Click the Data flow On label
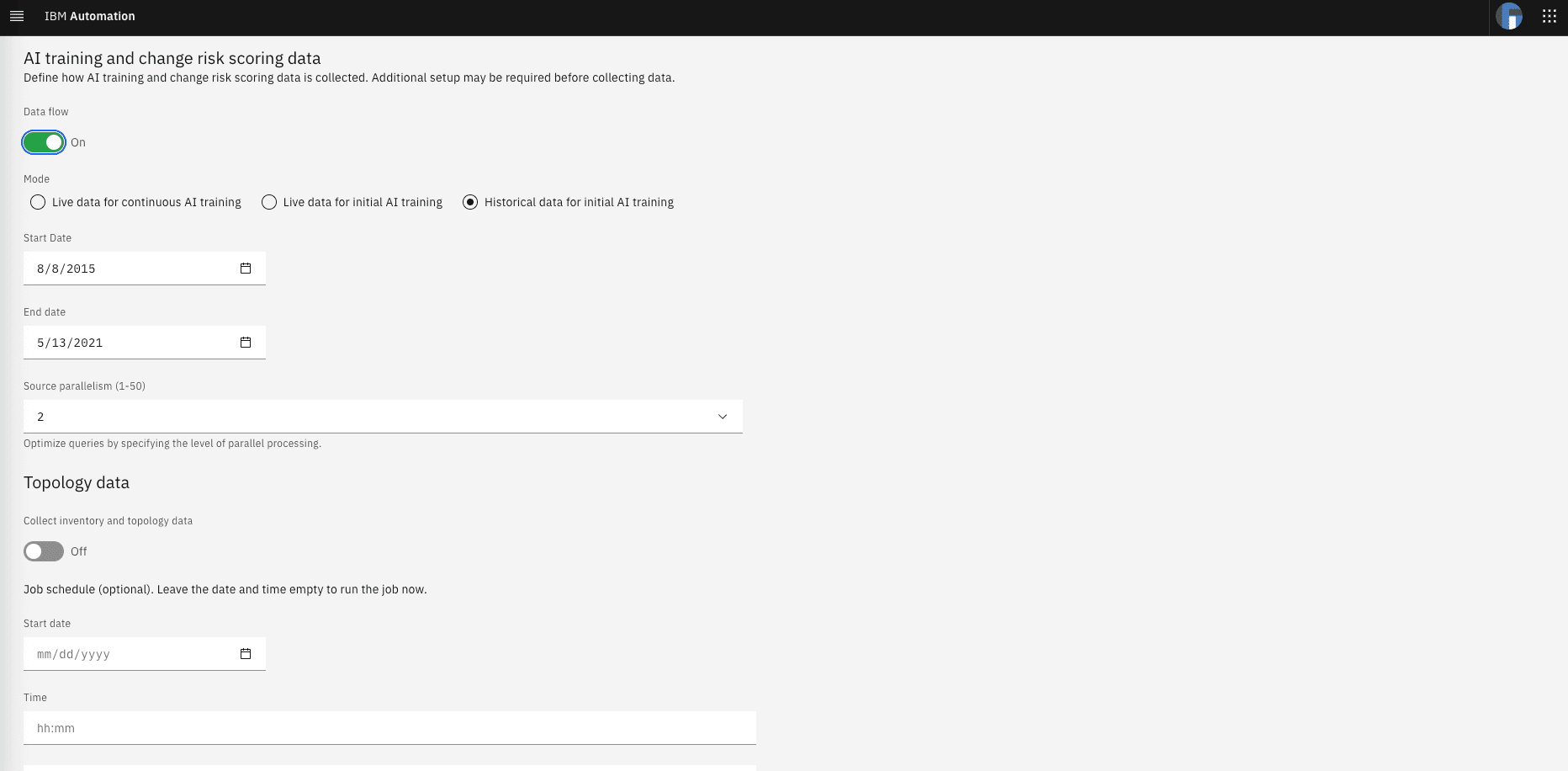Image resolution: width=1568 pixels, height=771 pixels. pos(78,142)
